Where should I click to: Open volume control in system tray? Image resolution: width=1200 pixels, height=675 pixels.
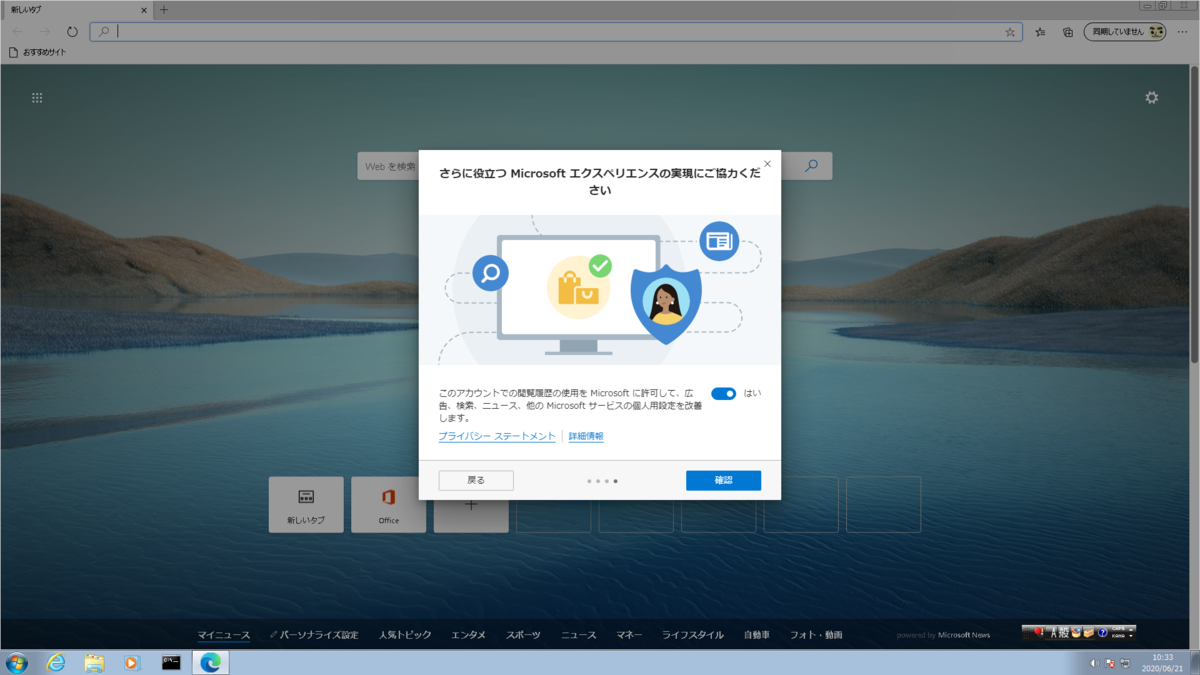click(1094, 663)
